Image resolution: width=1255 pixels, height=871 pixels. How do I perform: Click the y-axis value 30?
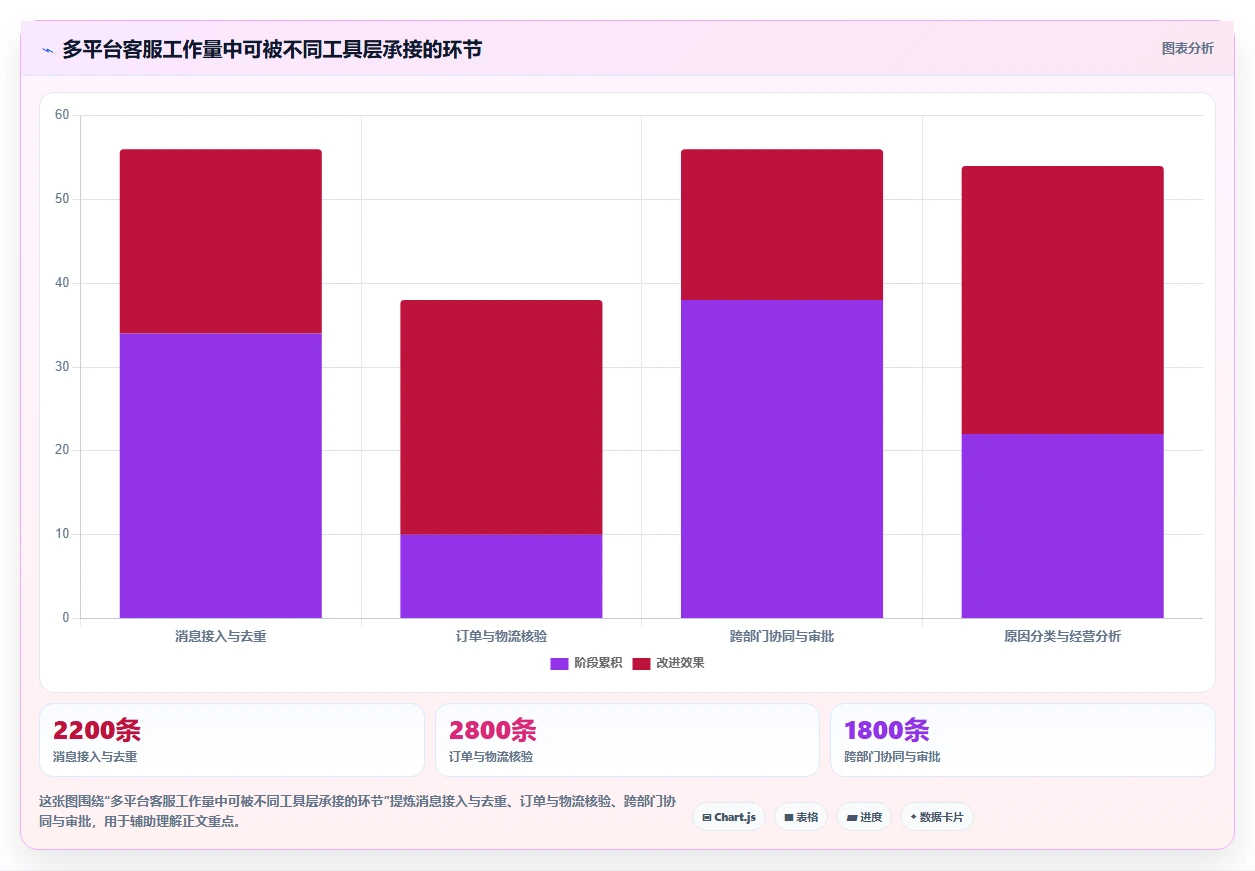point(62,367)
